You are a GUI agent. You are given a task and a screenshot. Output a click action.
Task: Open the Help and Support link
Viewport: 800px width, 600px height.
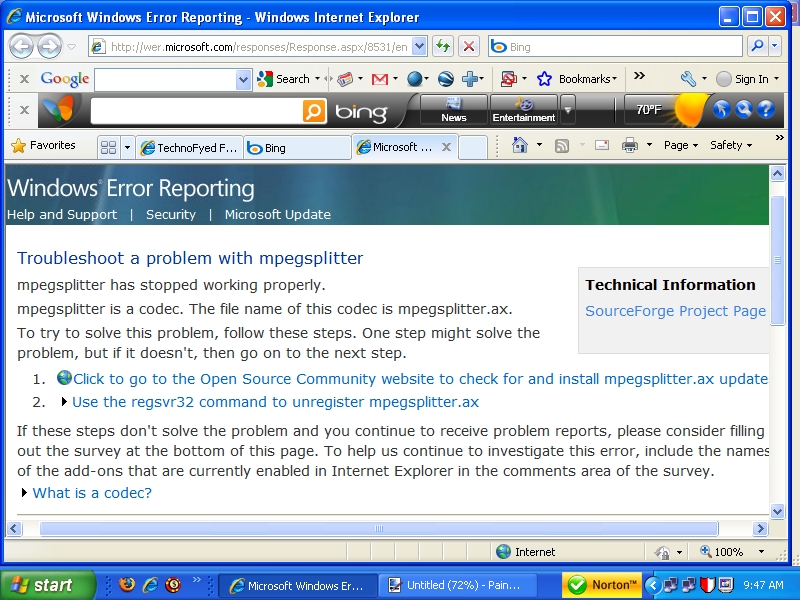(62, 214)
